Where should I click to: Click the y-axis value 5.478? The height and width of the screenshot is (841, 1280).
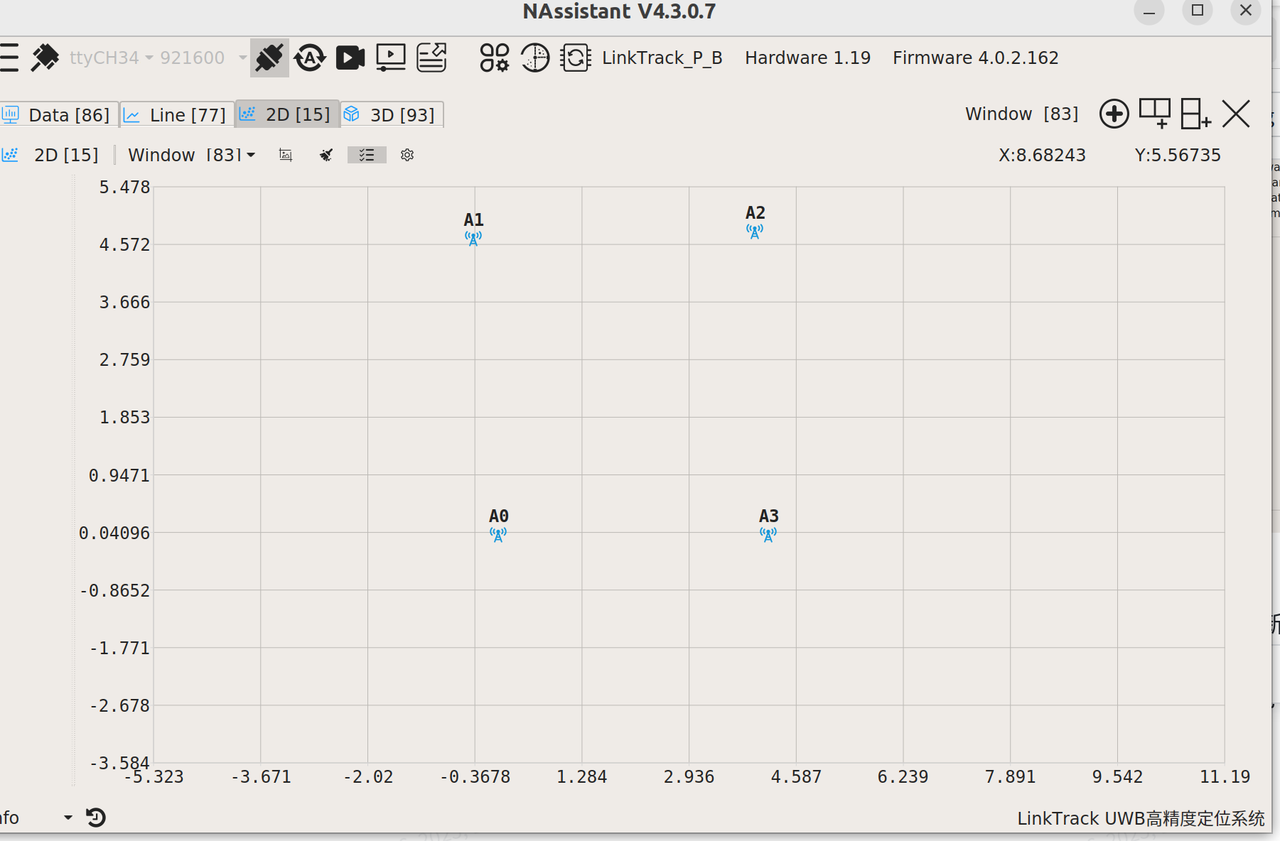124,187
